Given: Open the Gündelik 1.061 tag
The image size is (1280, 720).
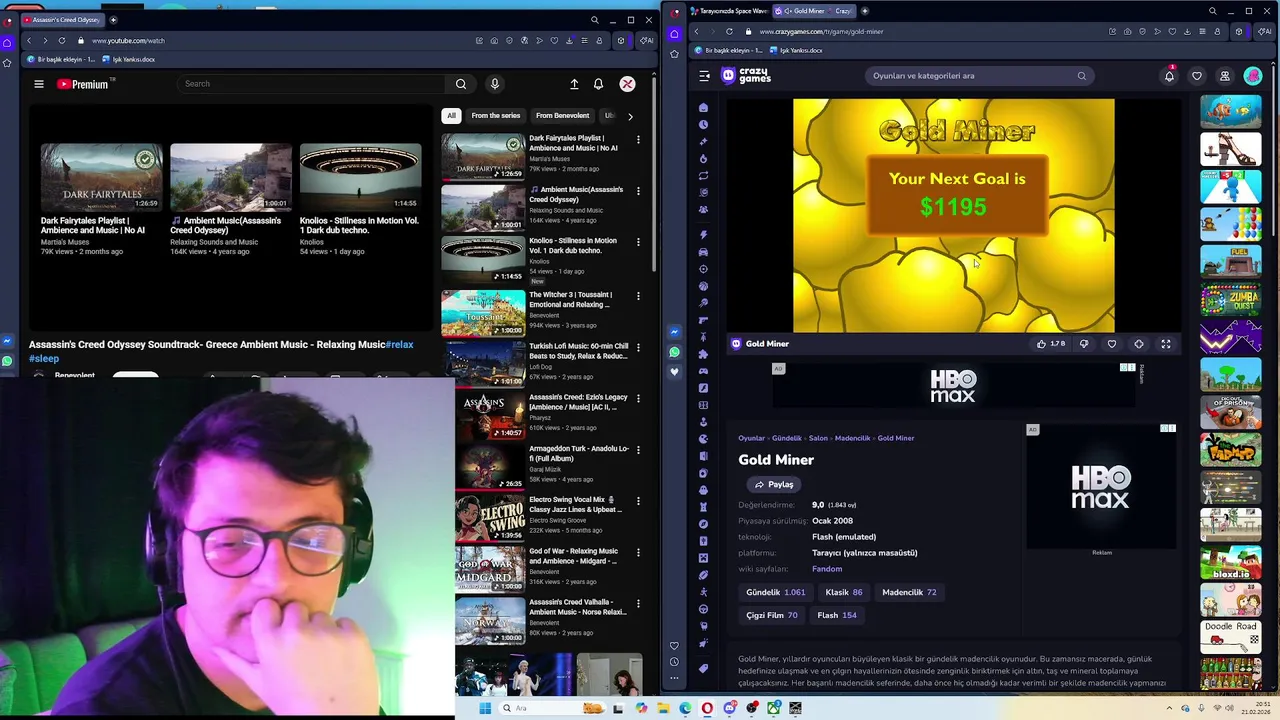Looking at the screenshot, I should point(775,592).
